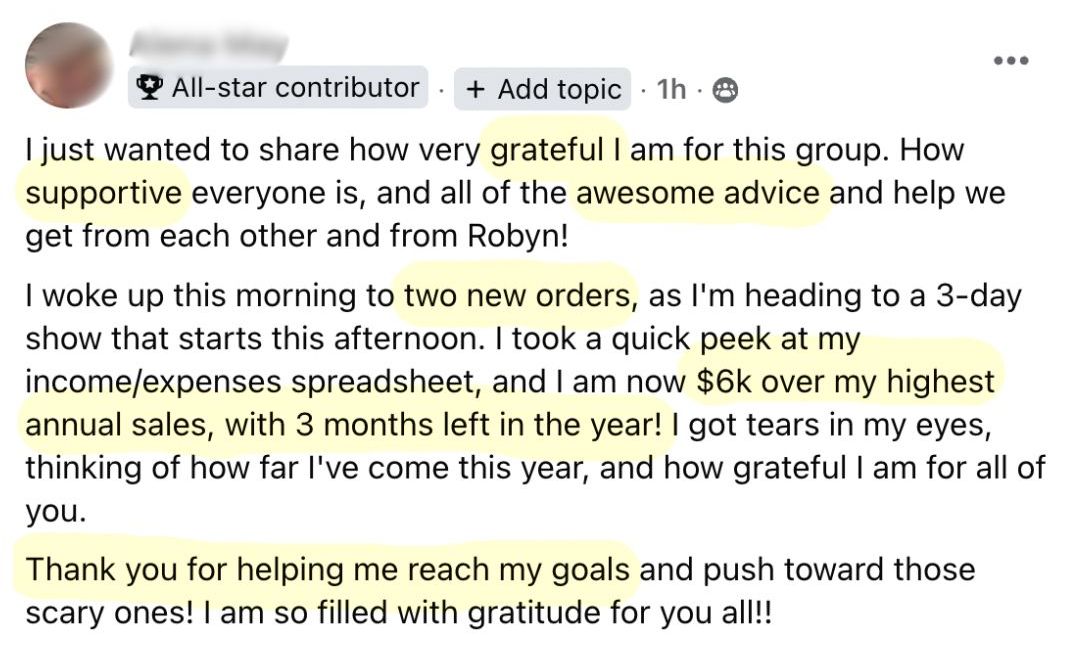Click "3 months left in the year" text
Viewport: 1080px width, 653px height.
tap(478, 424)
